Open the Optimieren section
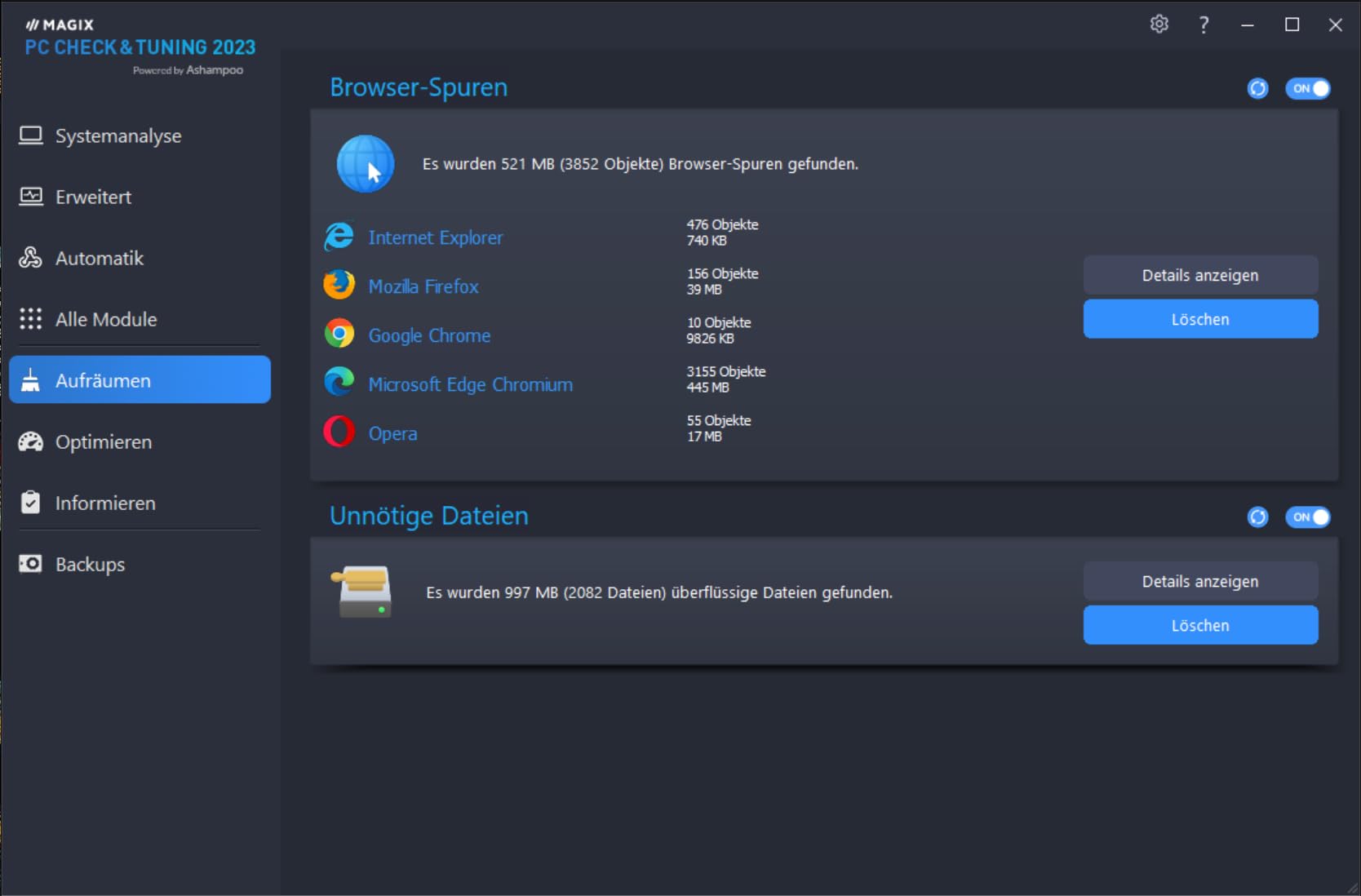The height and width of the screenshot is (896, 1361). click(x=139, y=441)
